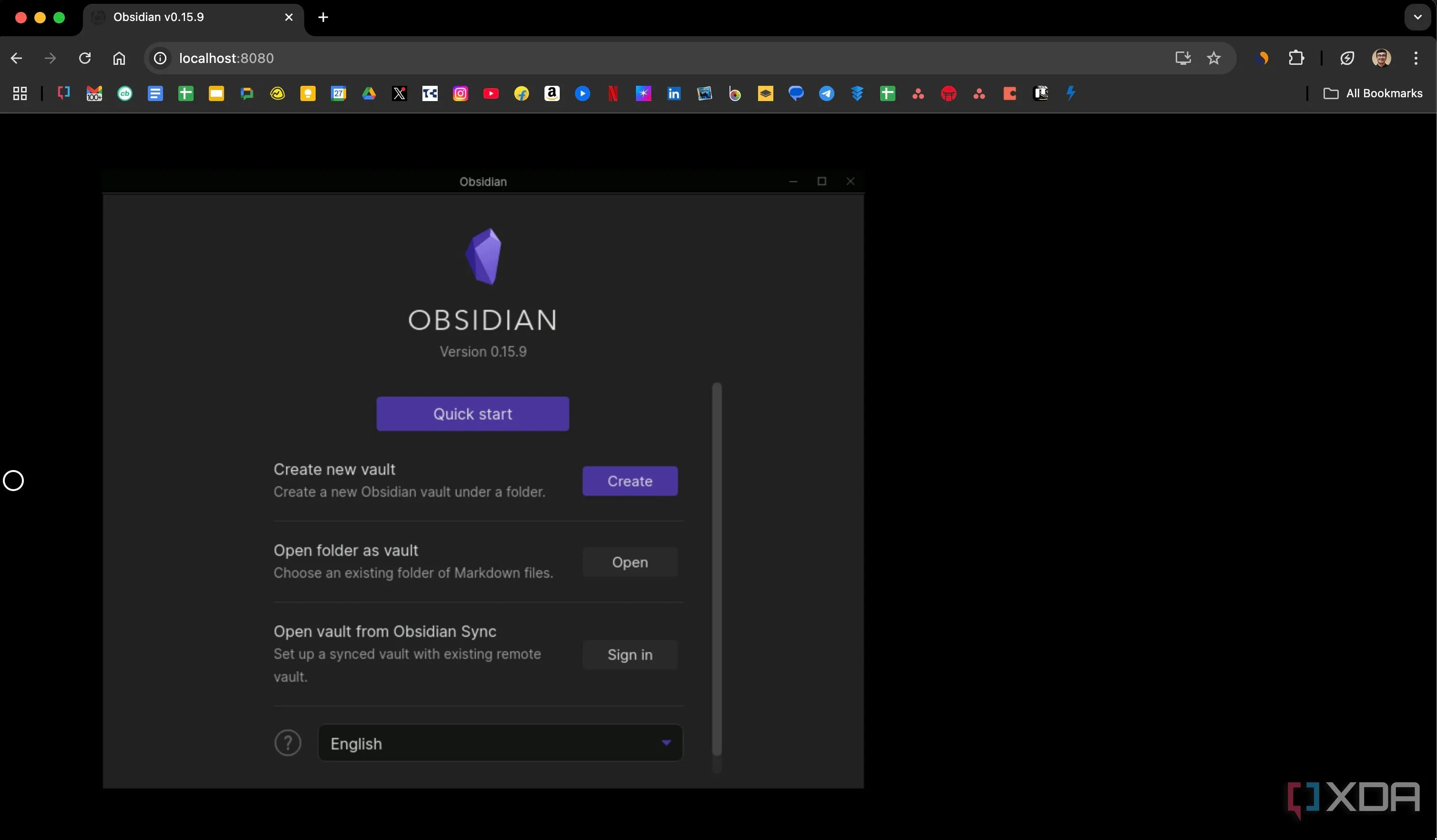Open the Google Drive bookmark icon
This screenshot has width=1437, height=840.
pyautogui.click(x=369, y=93)
